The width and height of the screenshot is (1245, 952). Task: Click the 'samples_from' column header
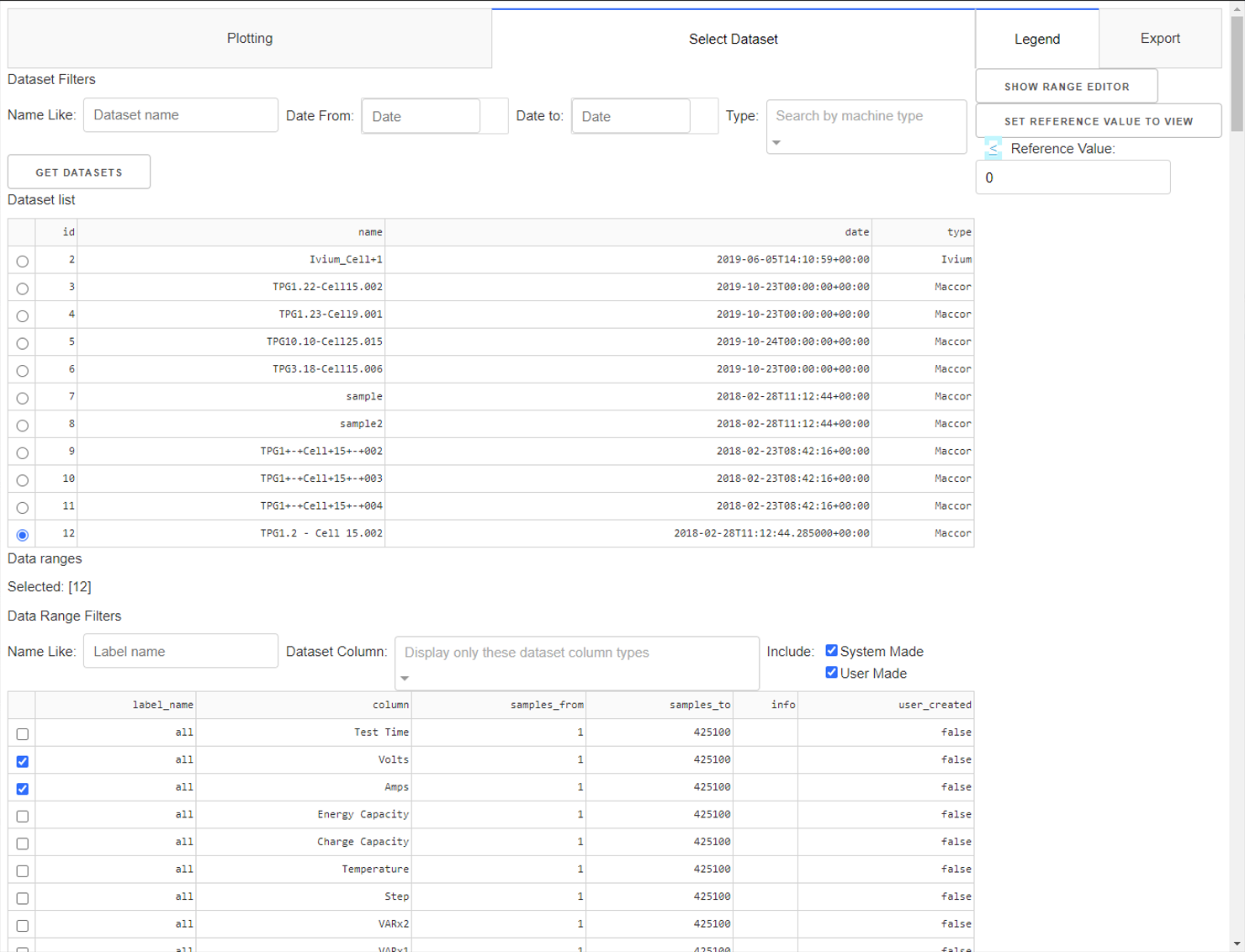[499, 705]
